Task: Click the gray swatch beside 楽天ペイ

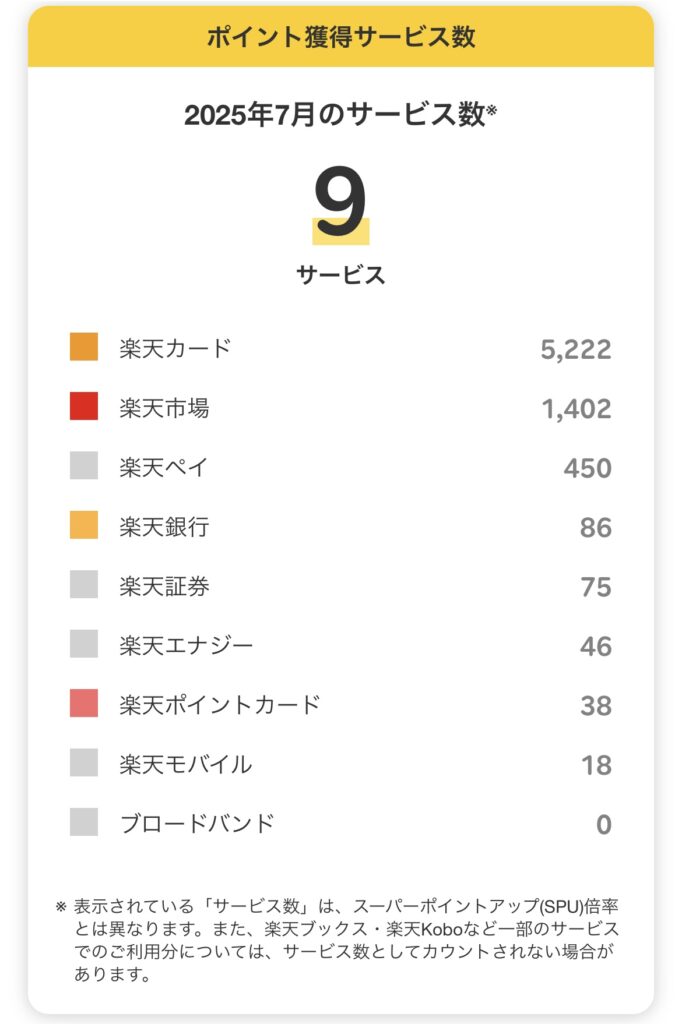Action: point(84,466)
